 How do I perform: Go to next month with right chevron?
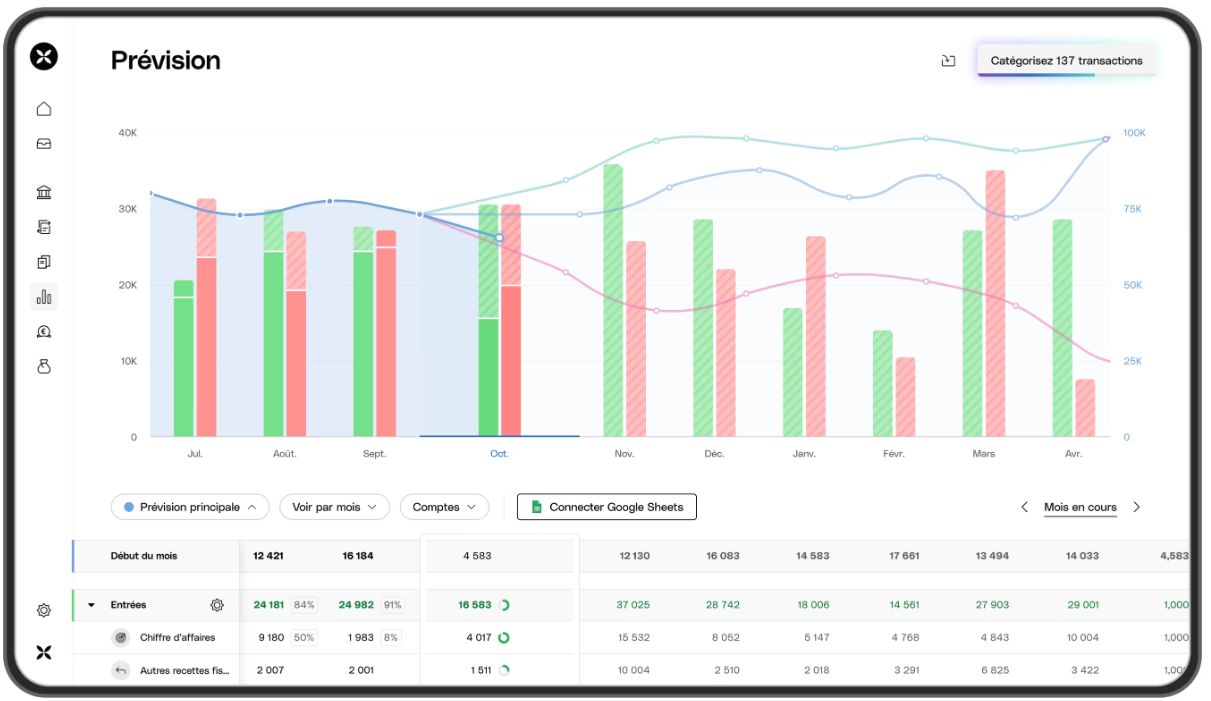pyautogui.click(x=1136, y=507)
